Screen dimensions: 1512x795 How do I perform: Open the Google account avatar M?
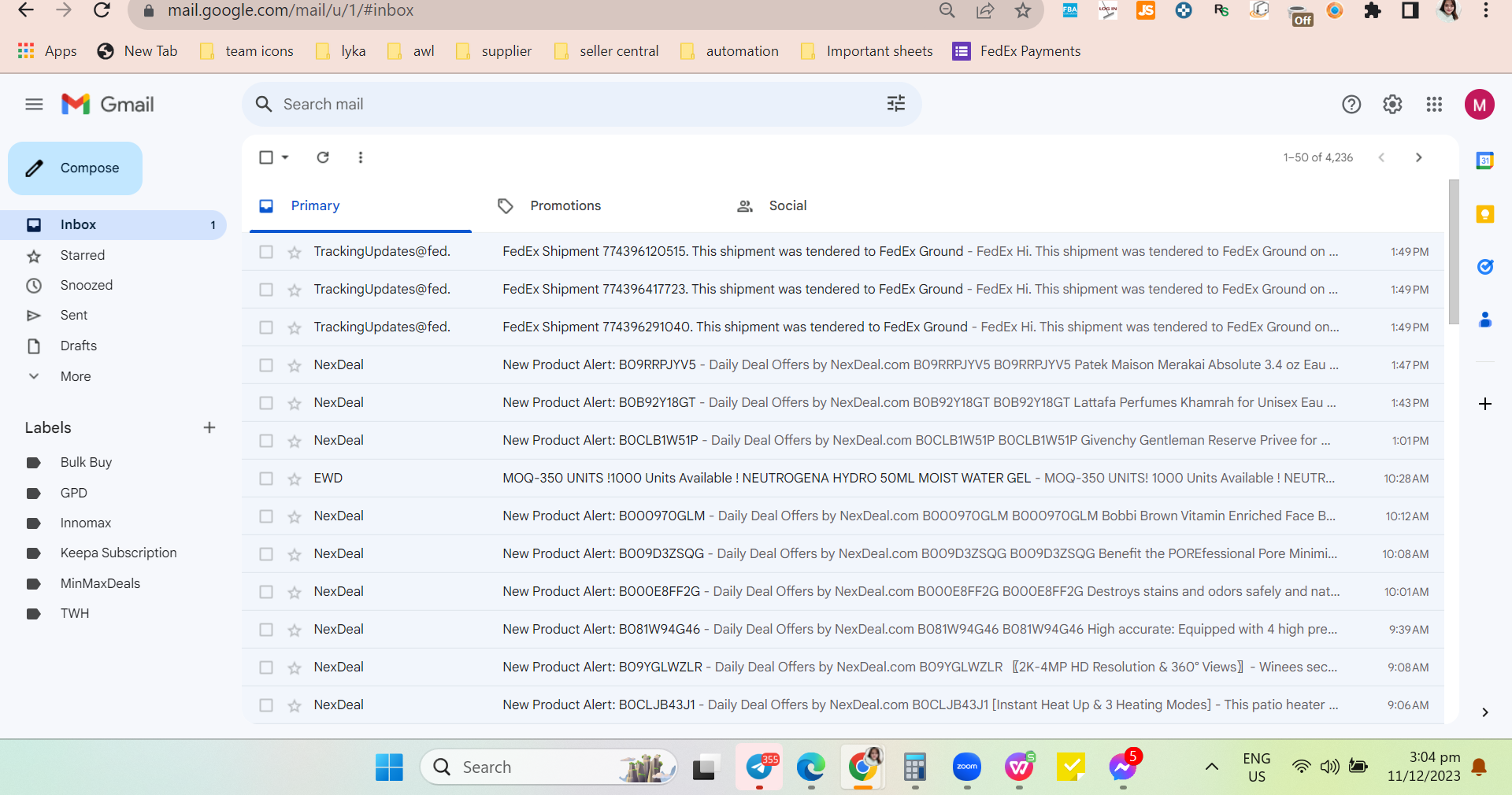coord(1480,104)
